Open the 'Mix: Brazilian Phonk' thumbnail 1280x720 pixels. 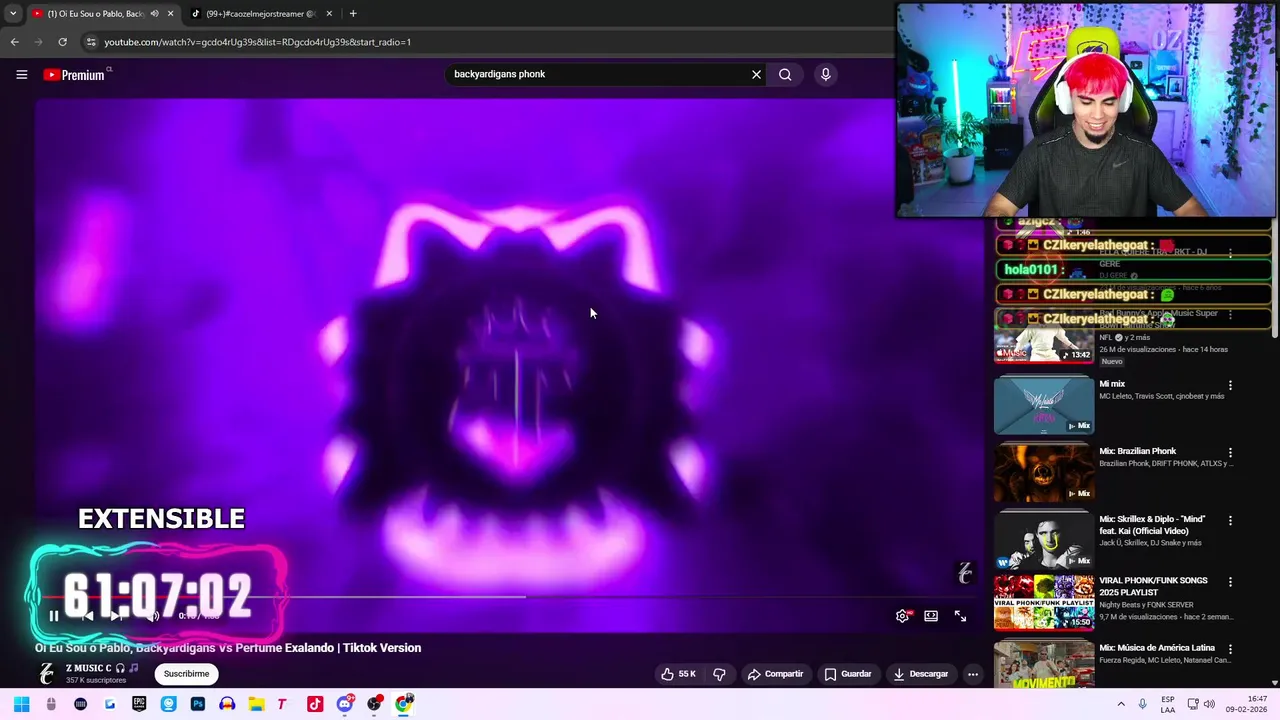pyautogui.click(x=1044, y=471)
